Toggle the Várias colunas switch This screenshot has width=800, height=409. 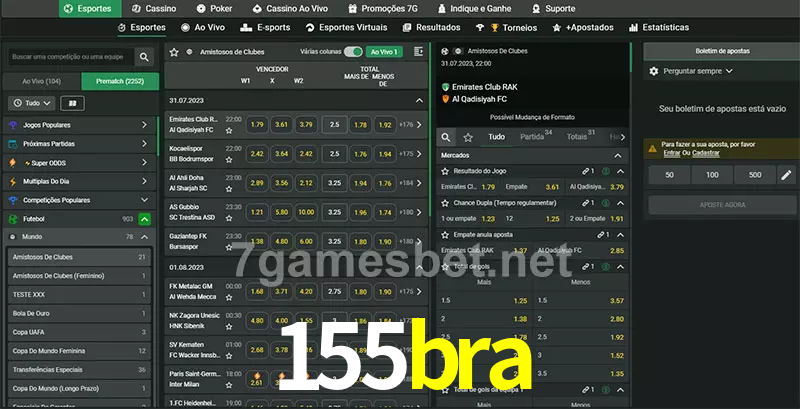tap(353, 52)
